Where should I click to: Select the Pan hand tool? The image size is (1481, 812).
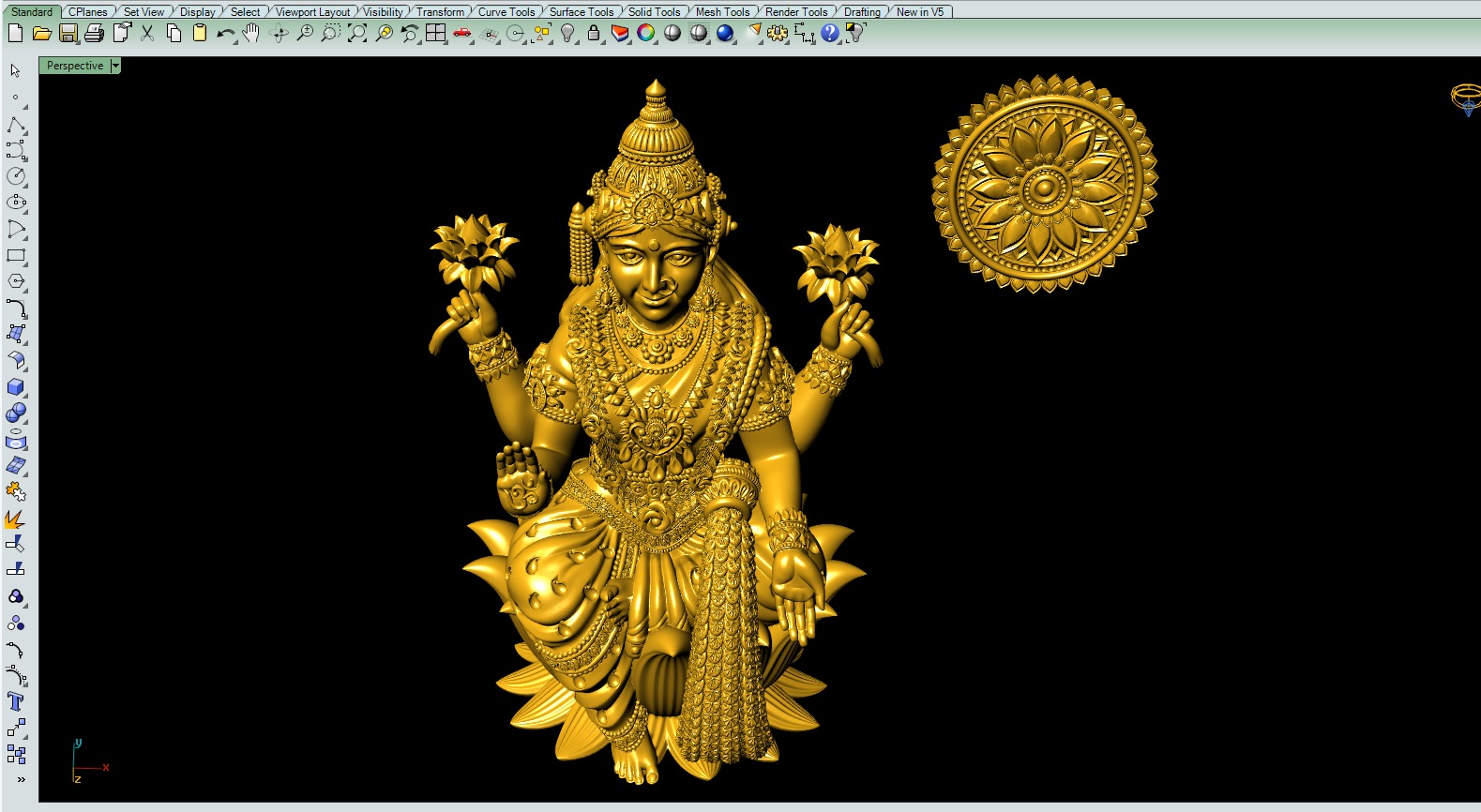(251, 34)
